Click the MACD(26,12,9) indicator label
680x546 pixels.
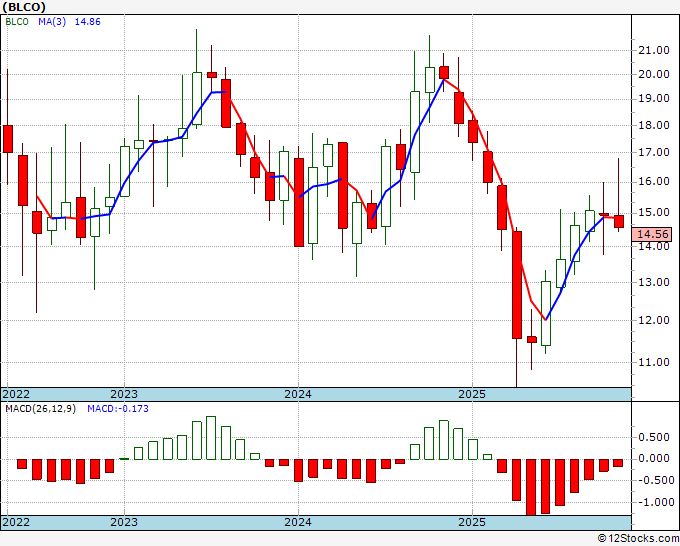40,409
